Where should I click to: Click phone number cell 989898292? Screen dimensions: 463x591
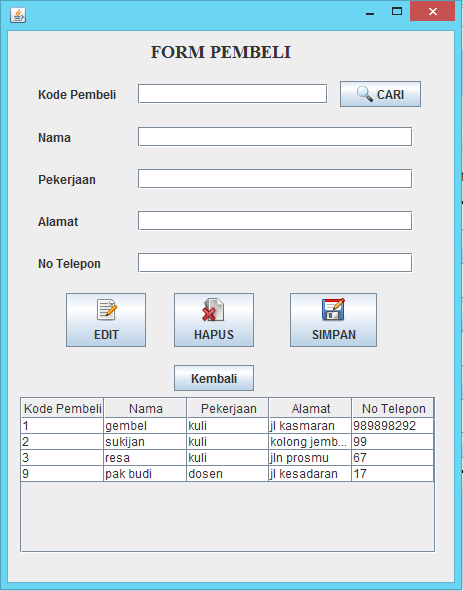tap(393, 426)
